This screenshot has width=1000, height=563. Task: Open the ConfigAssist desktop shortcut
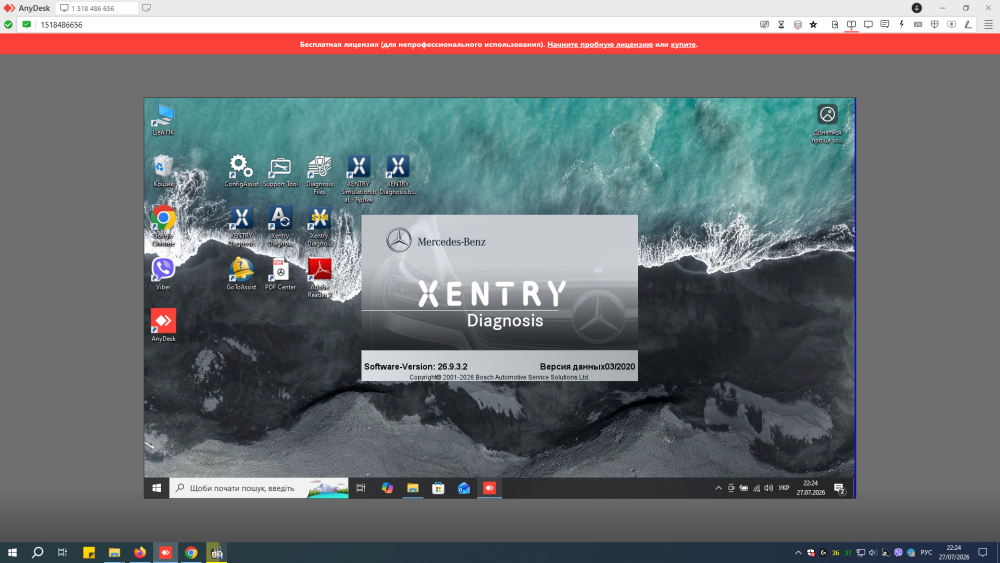pyautogui.click(x=241, y=171)
